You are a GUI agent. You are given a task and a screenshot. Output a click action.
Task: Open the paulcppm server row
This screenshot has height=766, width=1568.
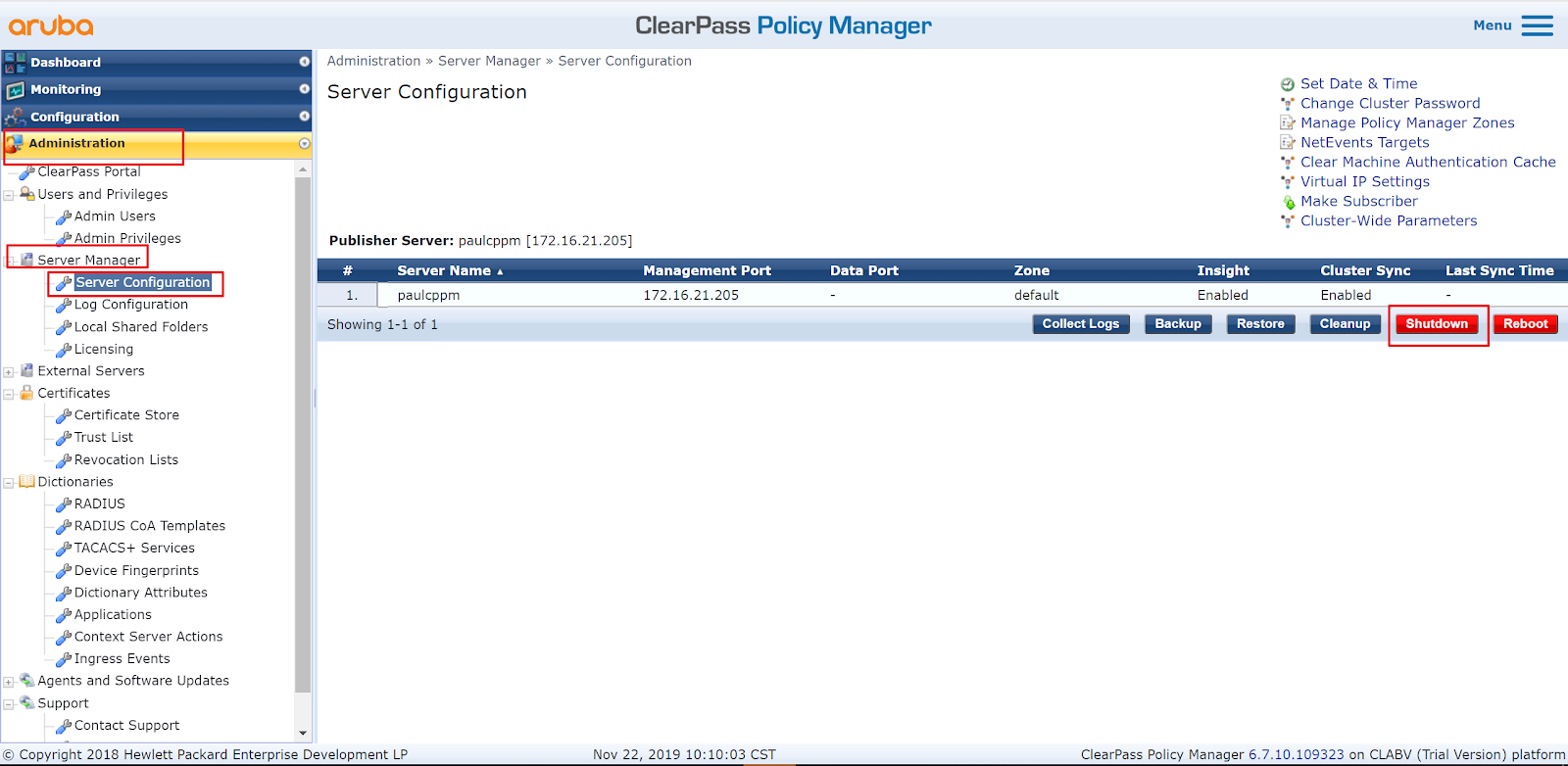pos(942,295)
